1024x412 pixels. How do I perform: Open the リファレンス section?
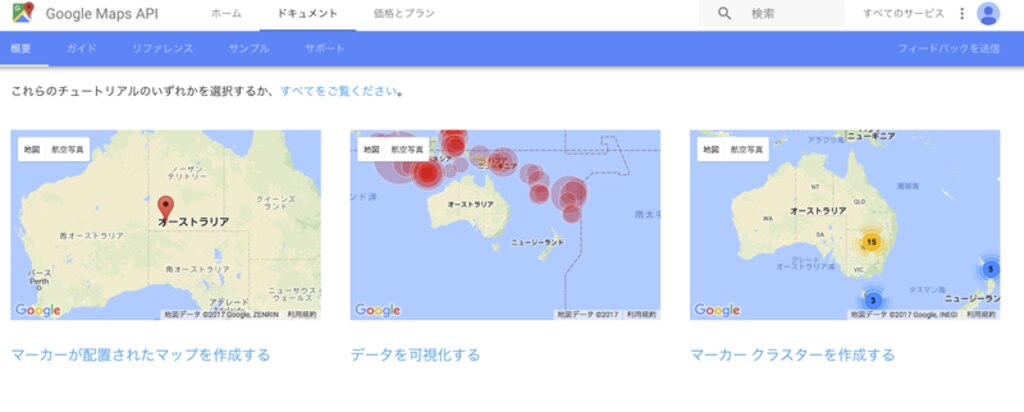[x=162, y=48]
